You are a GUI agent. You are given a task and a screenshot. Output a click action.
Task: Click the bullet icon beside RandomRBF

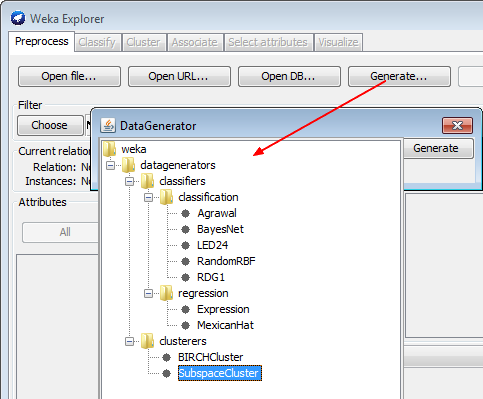[186, 261]
